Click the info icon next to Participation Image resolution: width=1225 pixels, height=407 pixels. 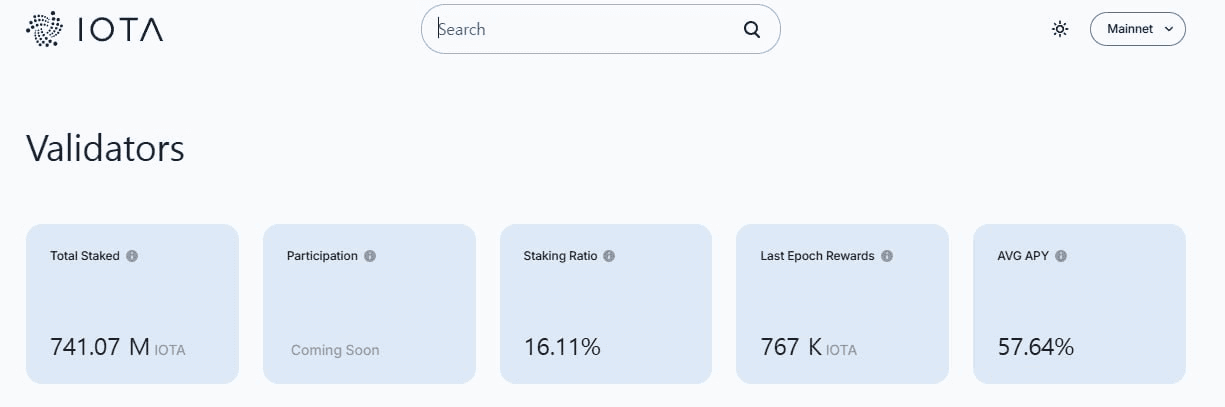(370, 256)
